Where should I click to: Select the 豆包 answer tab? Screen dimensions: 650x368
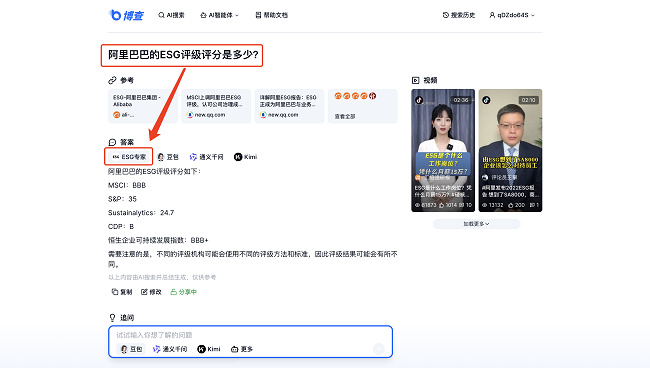168,157
